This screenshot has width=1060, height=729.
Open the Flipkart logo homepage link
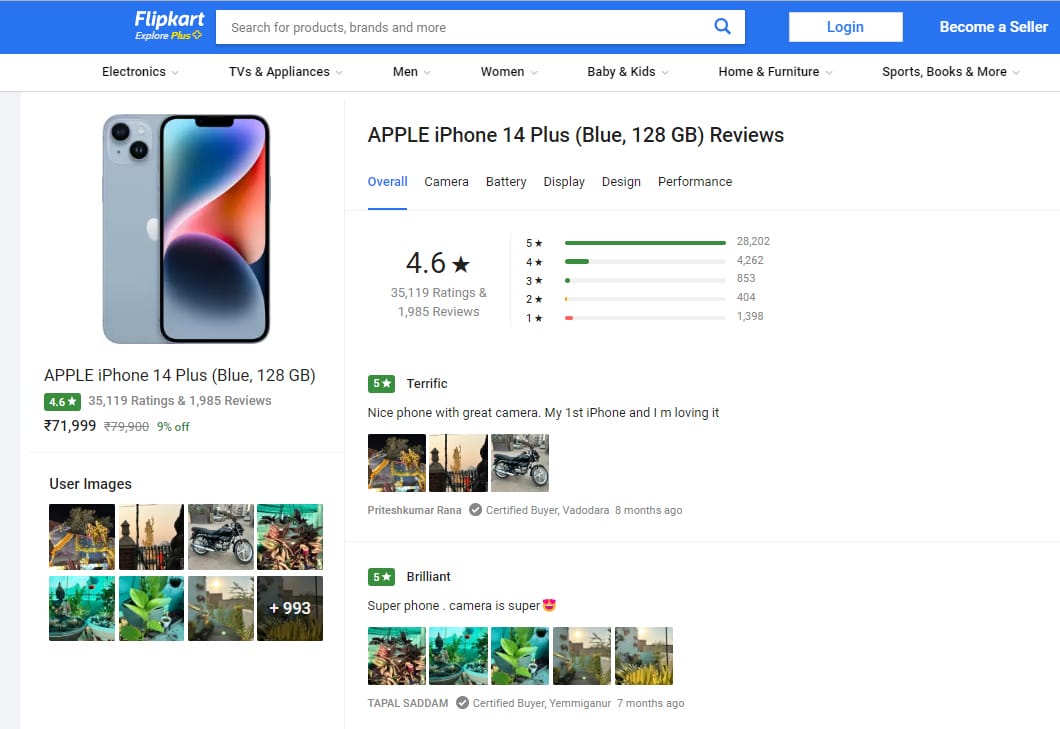coord(169,19)
